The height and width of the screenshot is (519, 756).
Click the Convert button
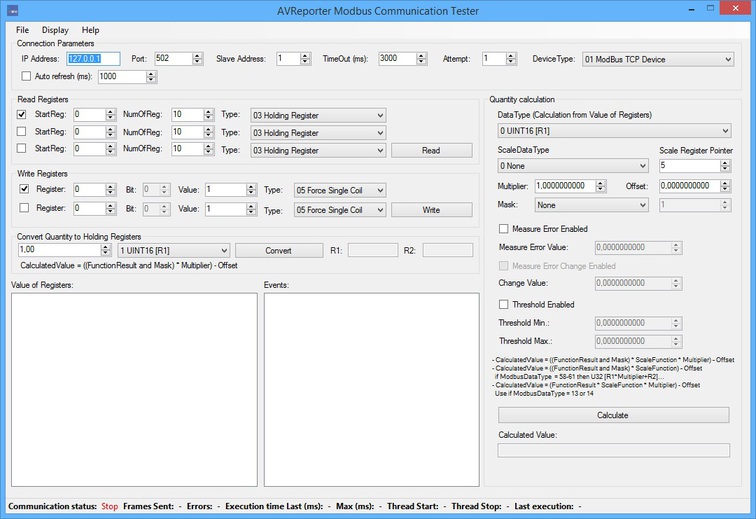coord(279,250)
